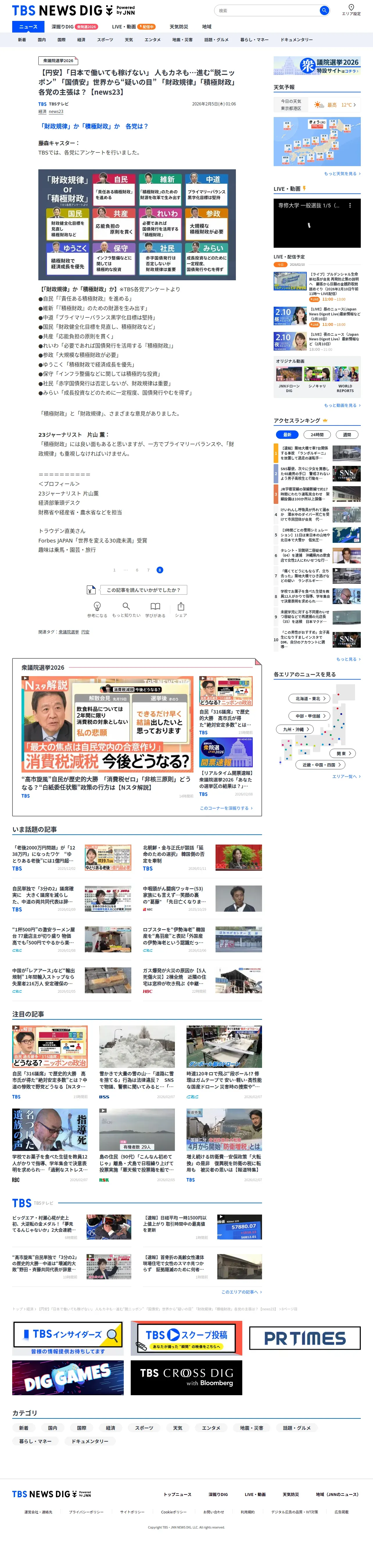Choose the 九州・沖縄 area button
373x1568 pixels.
pos(296,729)
